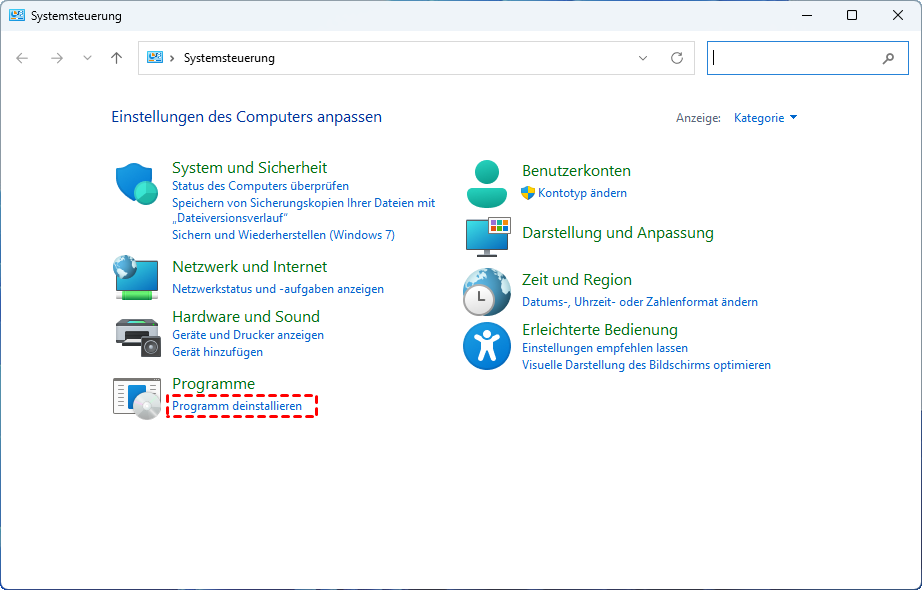This screenshot has width=922, height=590.
Task: Select Gerät hinzufügen link
Action: tap(217, 352)
